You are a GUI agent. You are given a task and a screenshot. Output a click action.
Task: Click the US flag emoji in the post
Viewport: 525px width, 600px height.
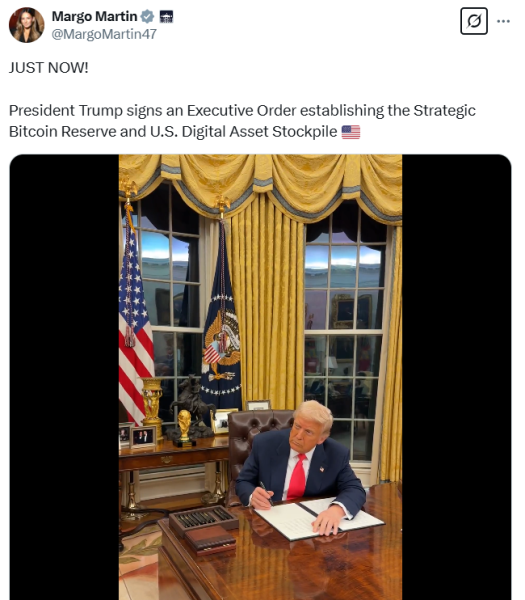(x=351, y=132)
